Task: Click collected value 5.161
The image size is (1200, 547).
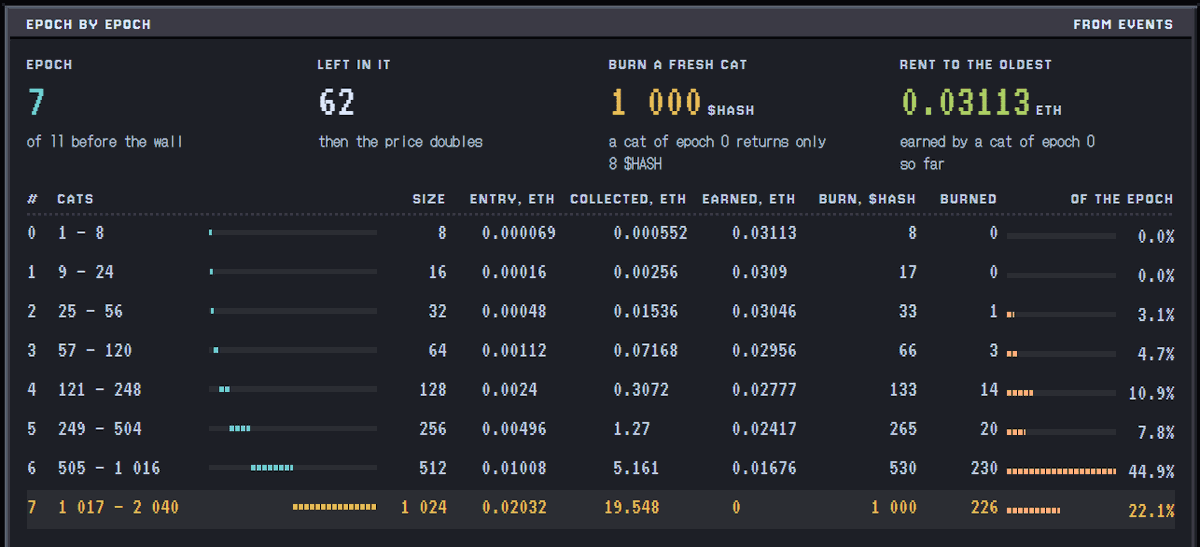Action: (636, 468)
